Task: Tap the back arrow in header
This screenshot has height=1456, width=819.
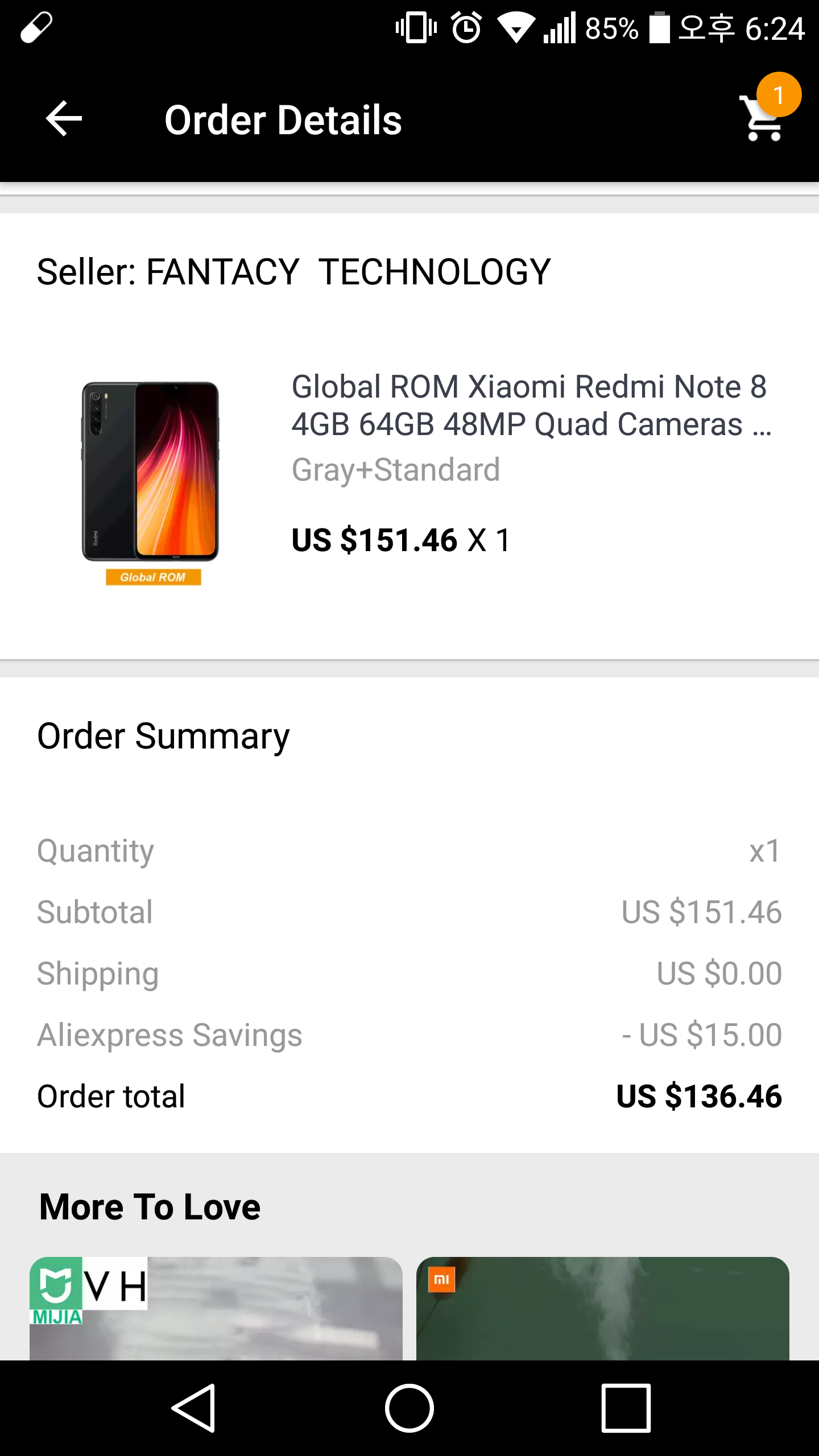Action: tap(64, 119)
